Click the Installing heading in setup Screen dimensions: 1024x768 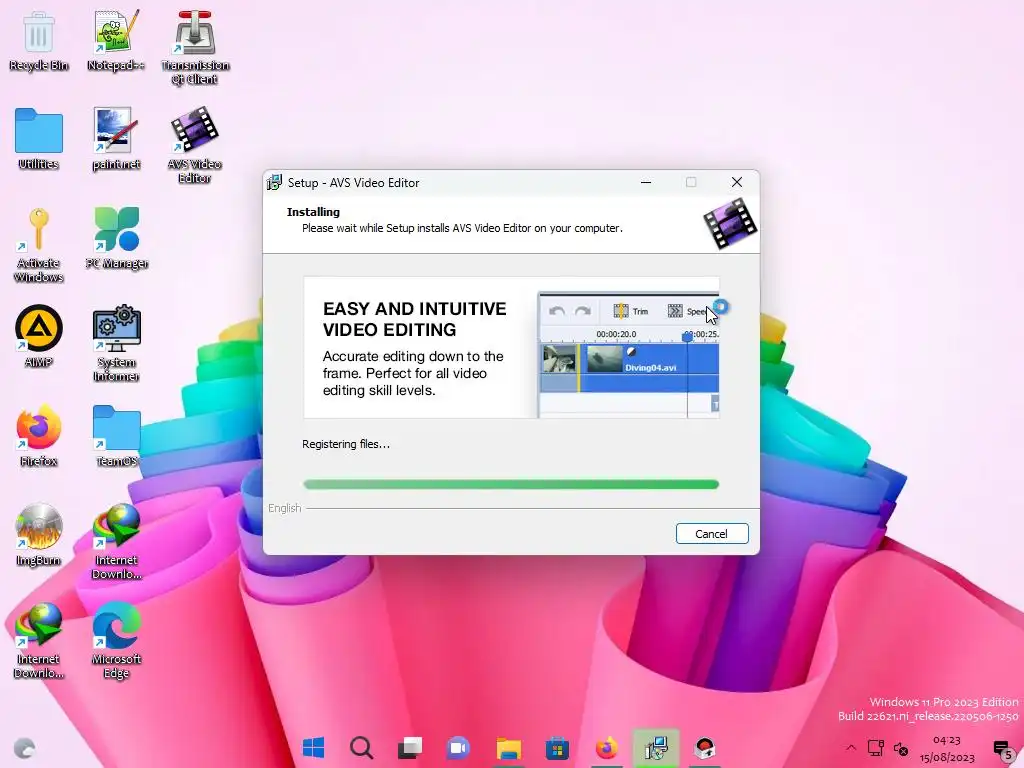pos(313,212)
